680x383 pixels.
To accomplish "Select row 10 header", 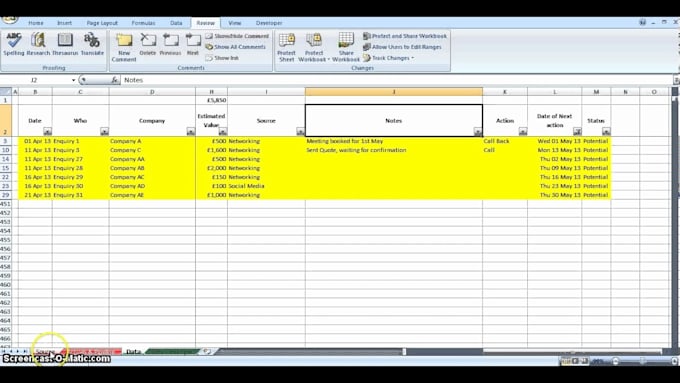I will pos(6,150).
